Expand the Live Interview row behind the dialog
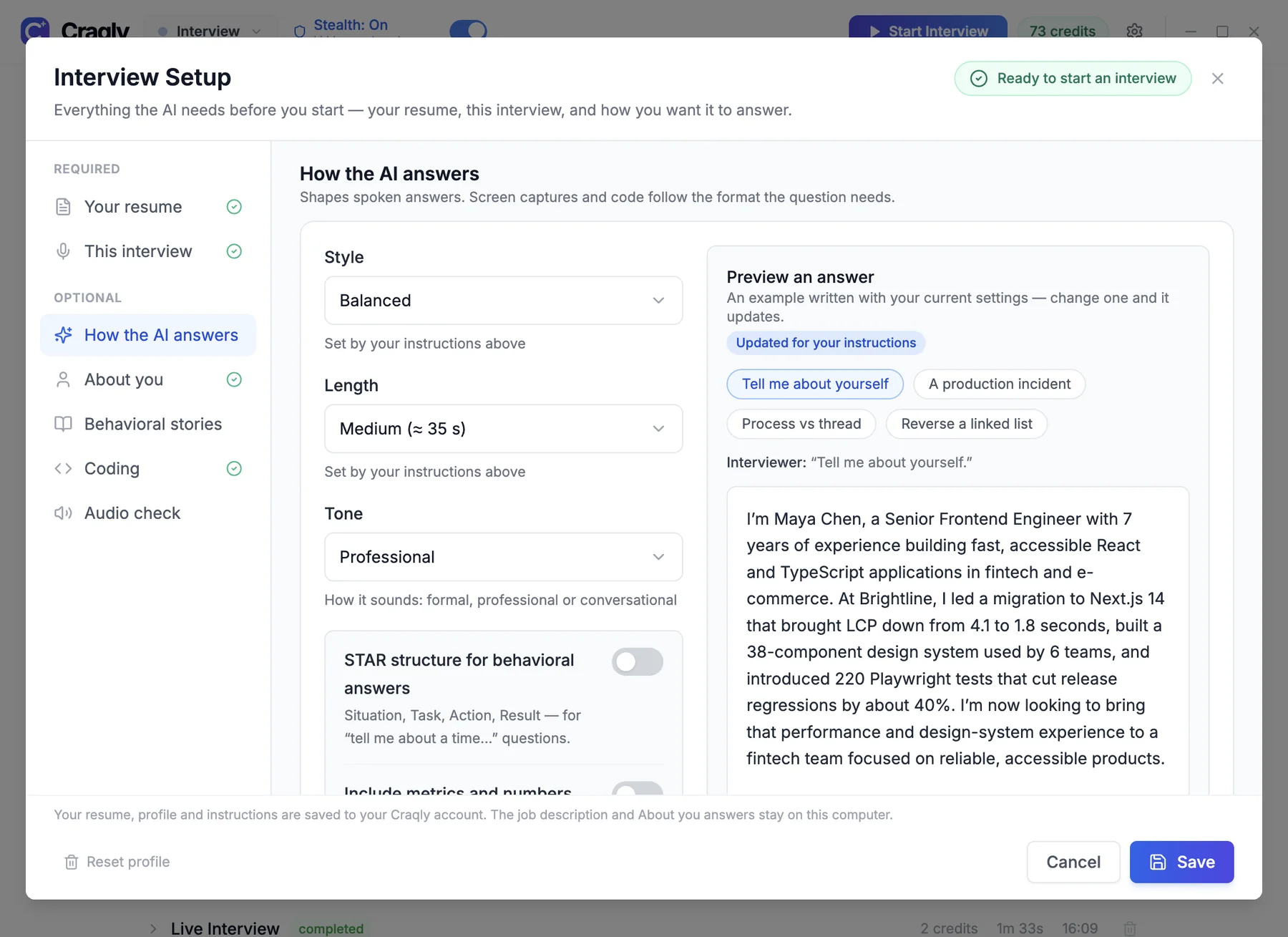The height and width of the screenshot is (937, 1288). pyautogui.click(x=153, y=928)
